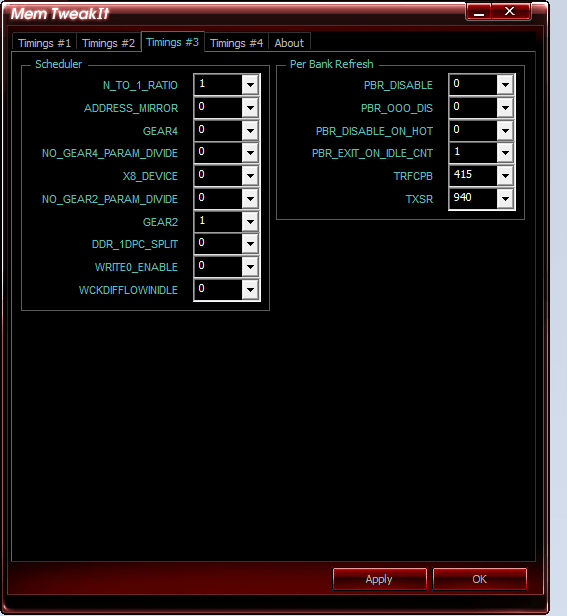Open the About tab
The height and width of the screenshot is (616, 567).
[x=289, y=43]
